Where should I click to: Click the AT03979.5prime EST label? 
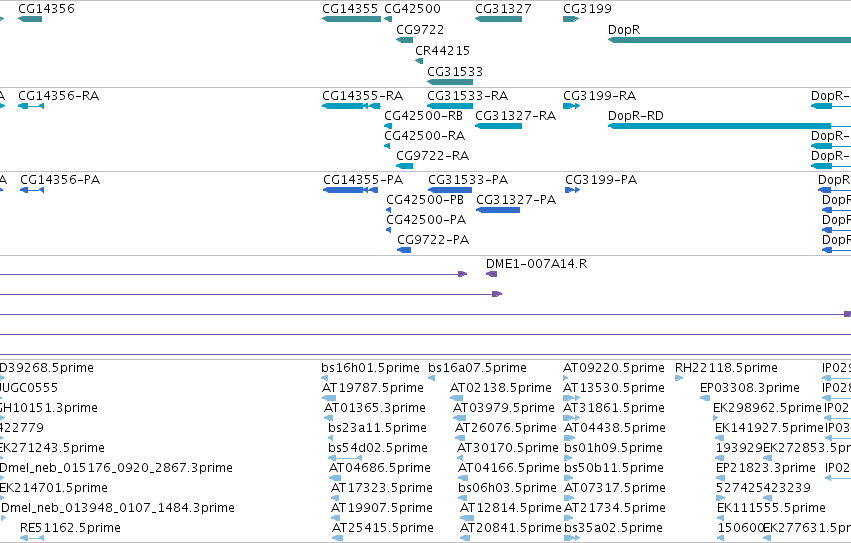click(x=504, y=408)
